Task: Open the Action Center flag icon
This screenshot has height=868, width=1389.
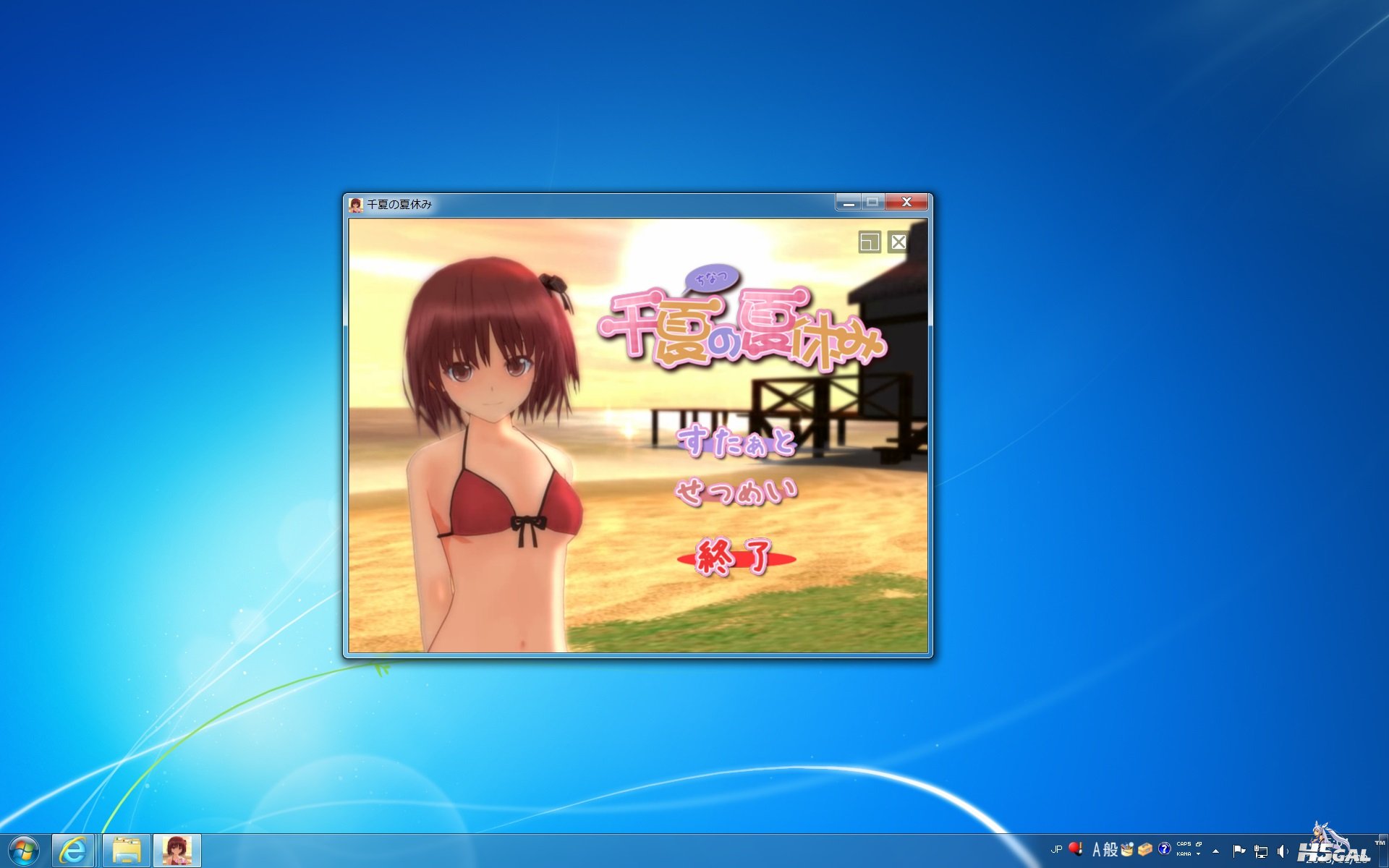Action: (1239, 851)
